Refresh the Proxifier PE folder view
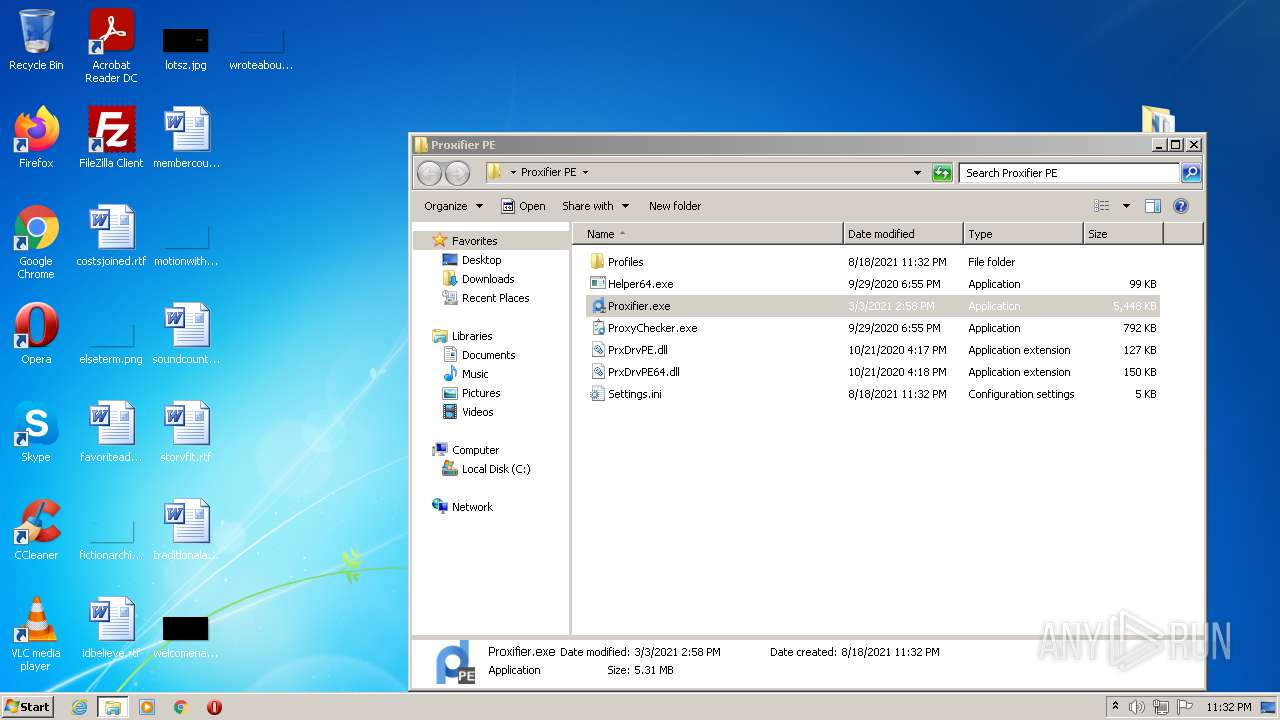The width and height of the screenshot is (1280, 720). tap(942, 173)
